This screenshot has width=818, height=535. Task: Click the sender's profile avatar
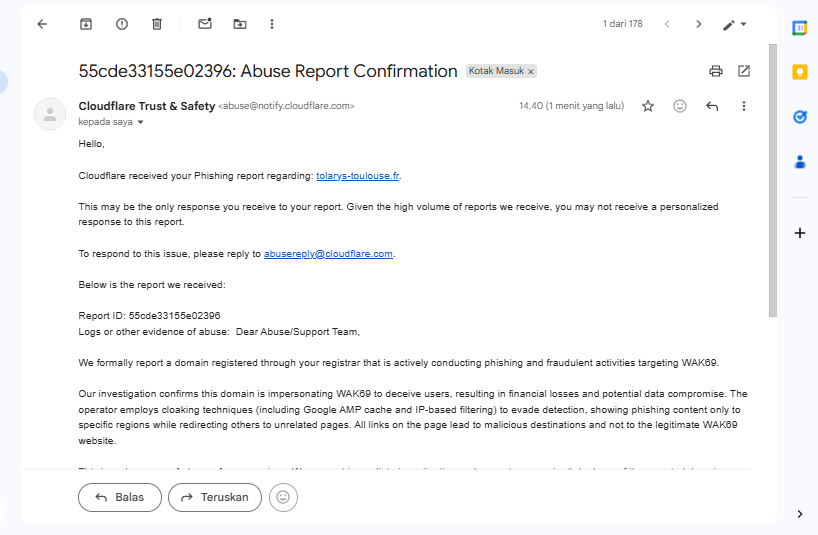(x=50, y=114)
